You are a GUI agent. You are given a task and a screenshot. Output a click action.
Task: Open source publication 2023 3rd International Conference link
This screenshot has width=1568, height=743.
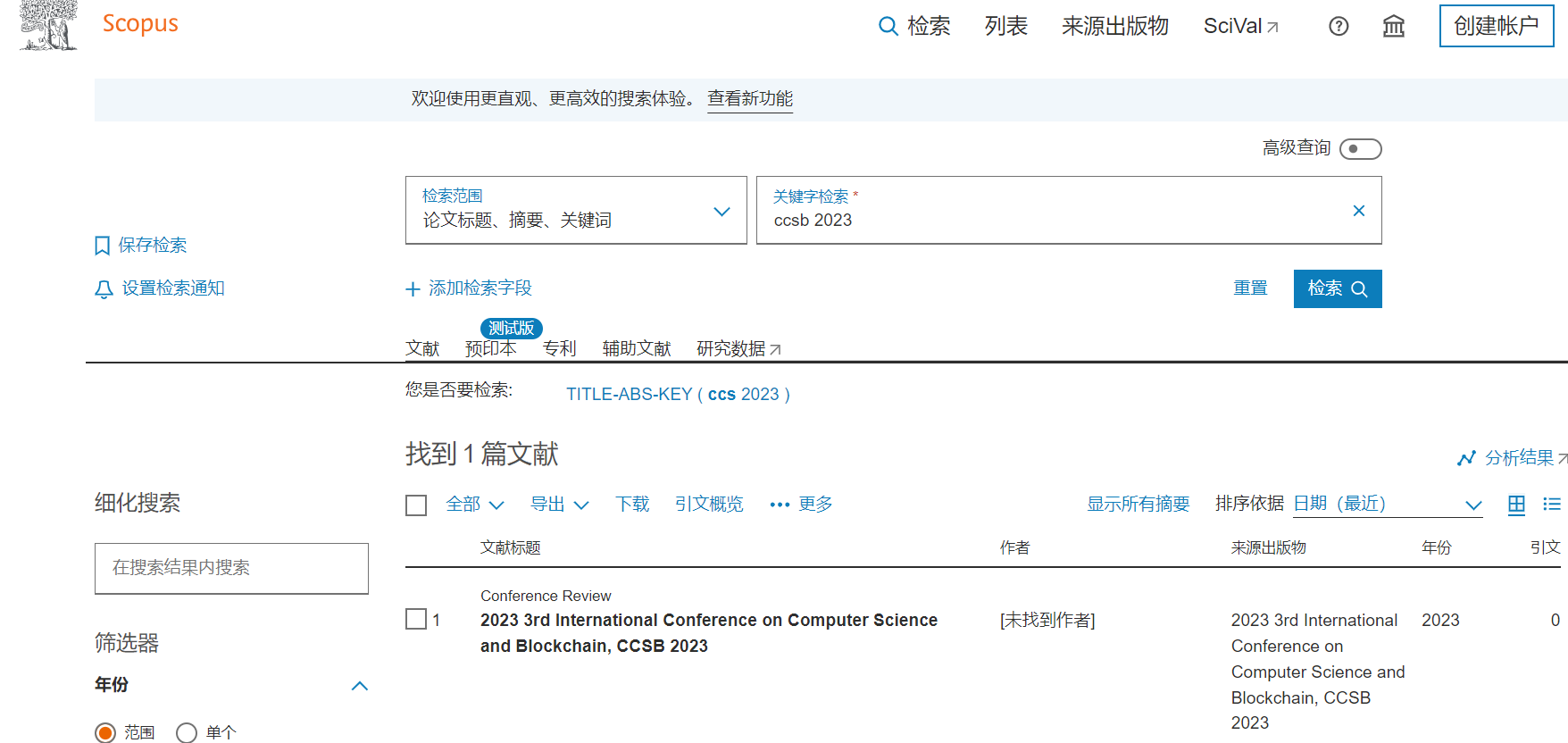coord(1318,672)
